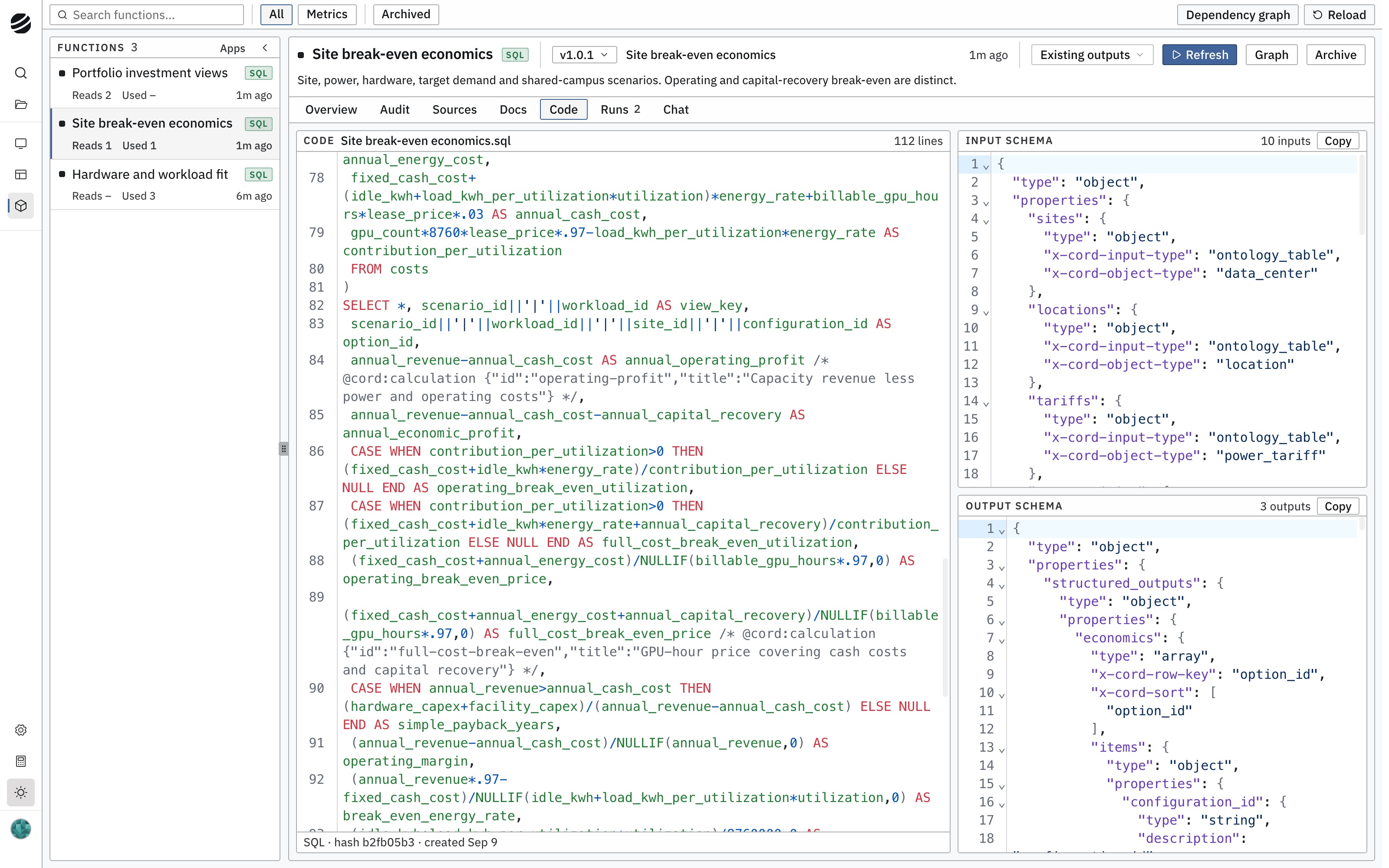Switch to the Code tab
This screenshot has width=1389, height=868.
point(563,110)
